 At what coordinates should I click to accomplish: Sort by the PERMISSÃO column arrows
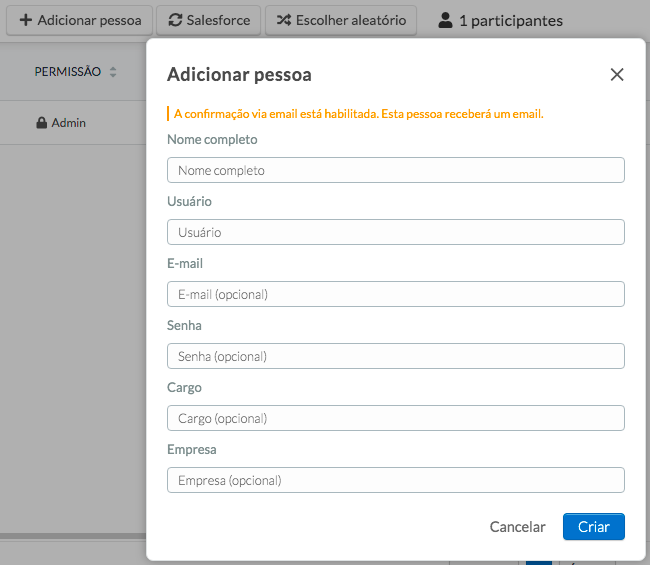tap(113, 72)
